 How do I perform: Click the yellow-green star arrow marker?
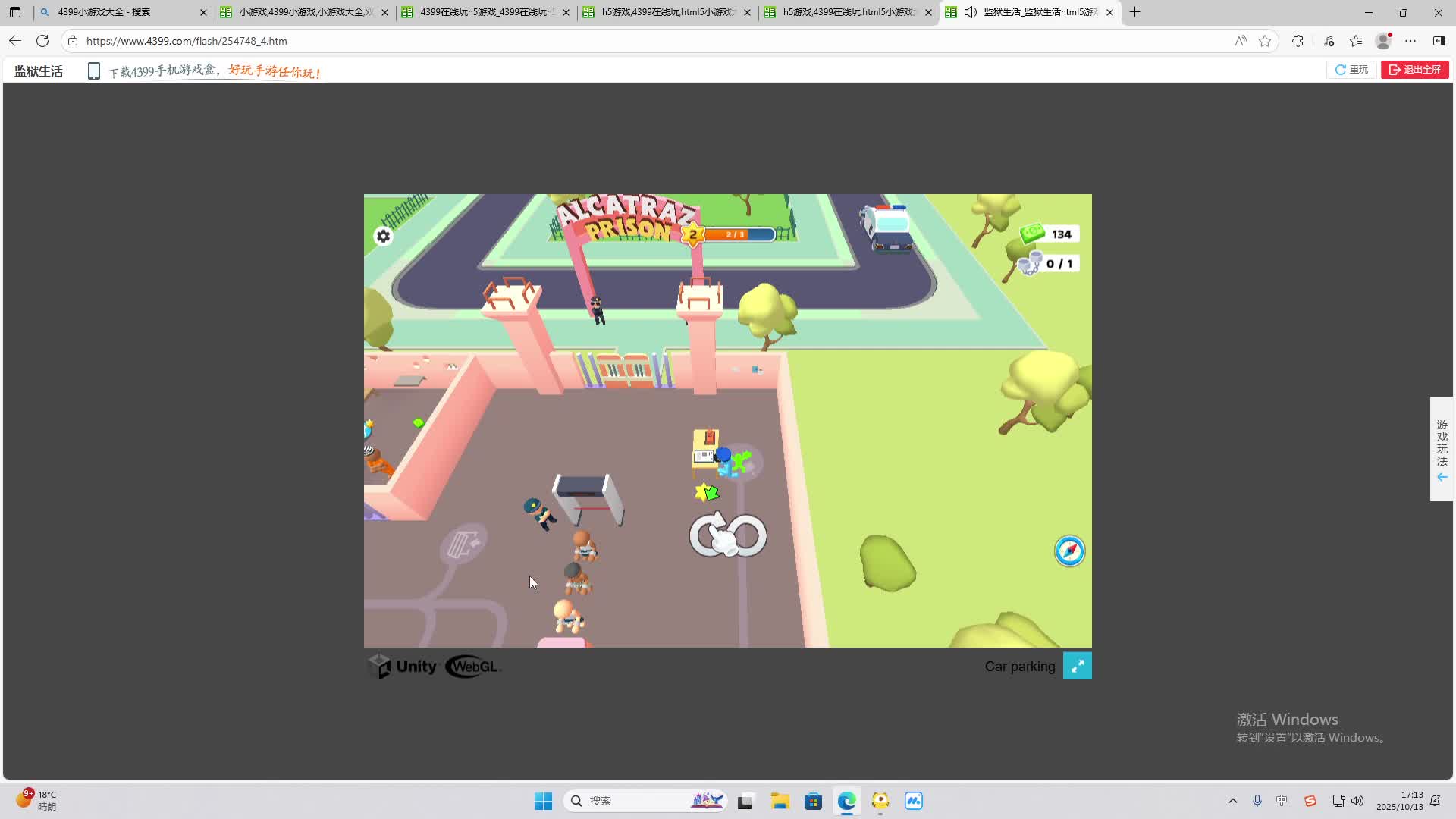[x=707, y=493]
